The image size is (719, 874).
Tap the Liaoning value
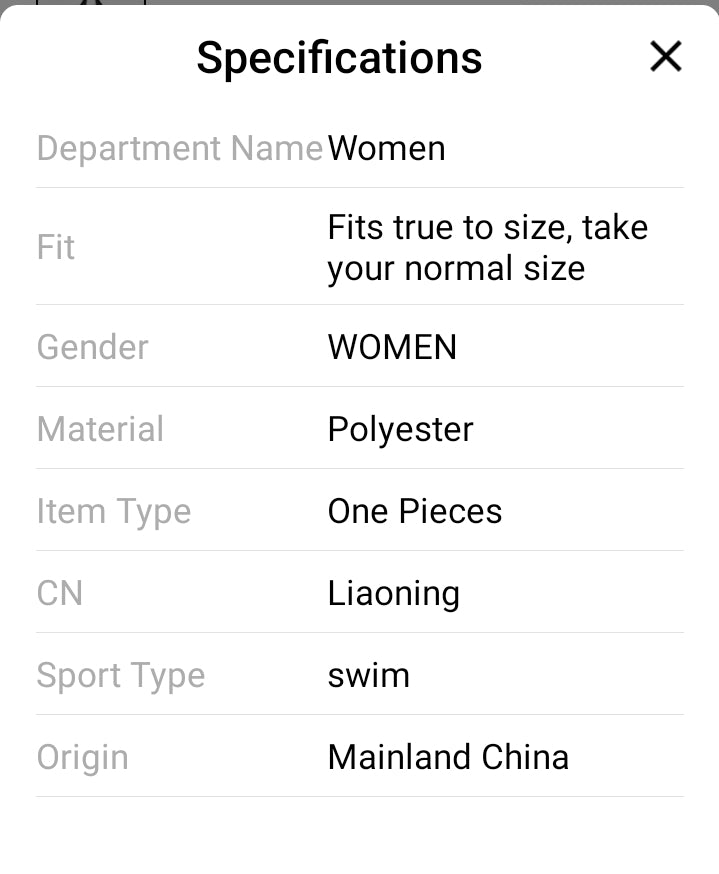click(x=393, y=593)
